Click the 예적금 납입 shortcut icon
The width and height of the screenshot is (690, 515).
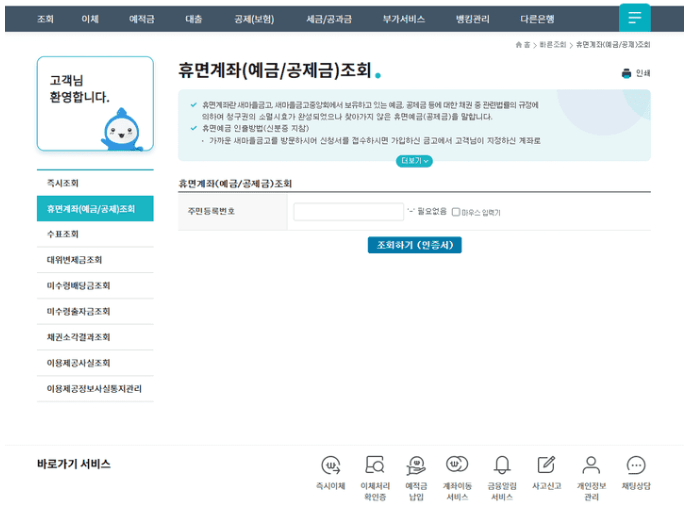point(416,465)
